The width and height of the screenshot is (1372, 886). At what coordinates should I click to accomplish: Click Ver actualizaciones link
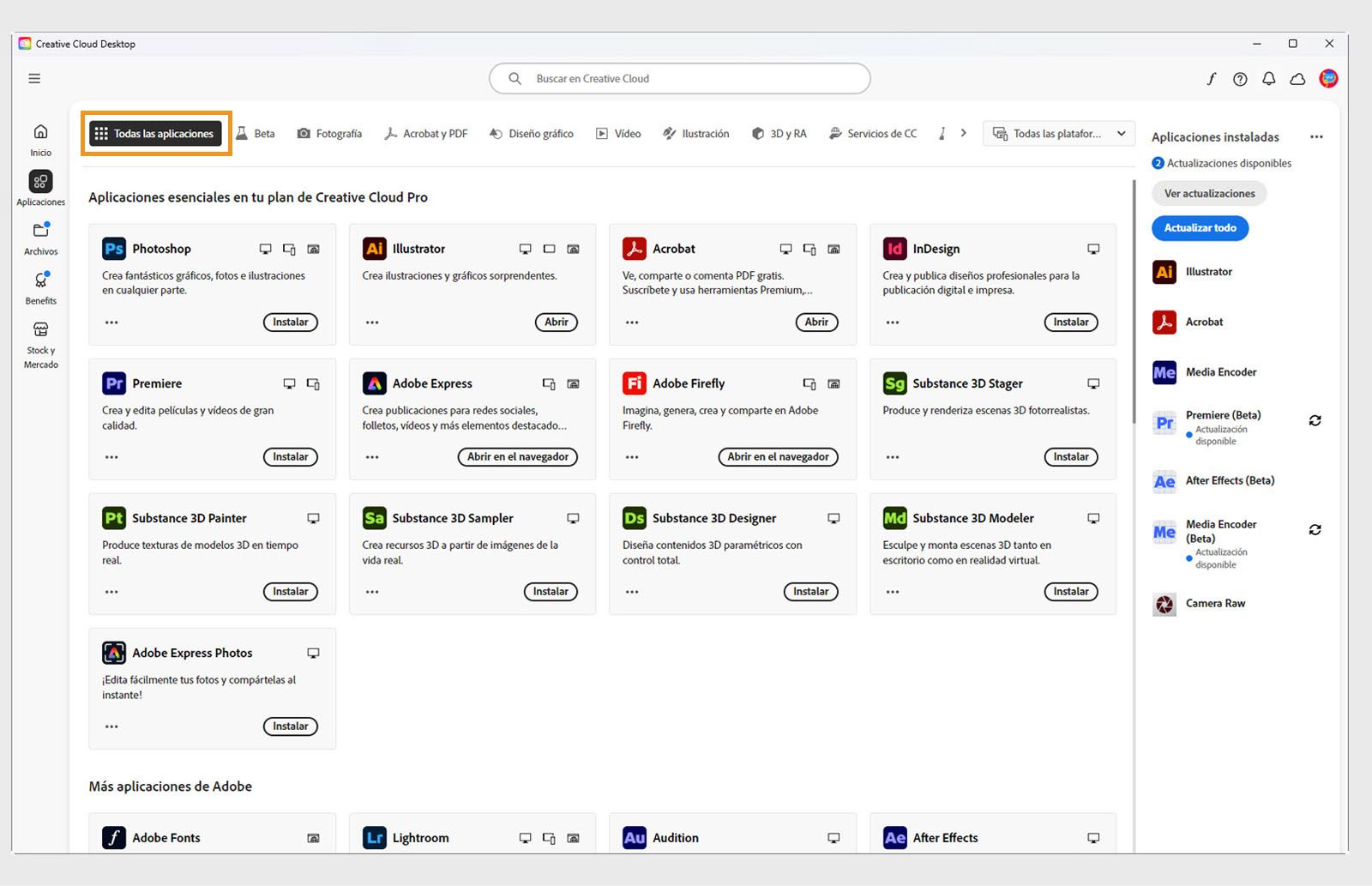pyautogui.click(x=1208, y=193)
